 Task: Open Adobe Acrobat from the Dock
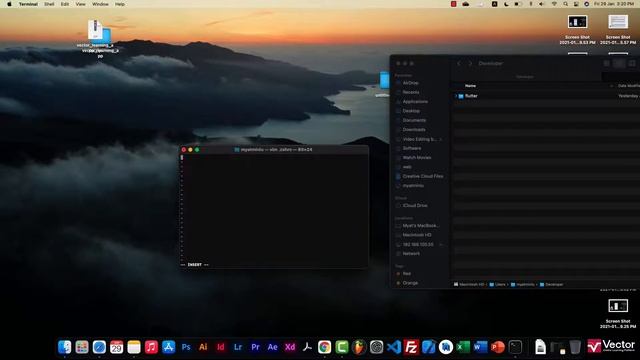click(x=307, y=347)
